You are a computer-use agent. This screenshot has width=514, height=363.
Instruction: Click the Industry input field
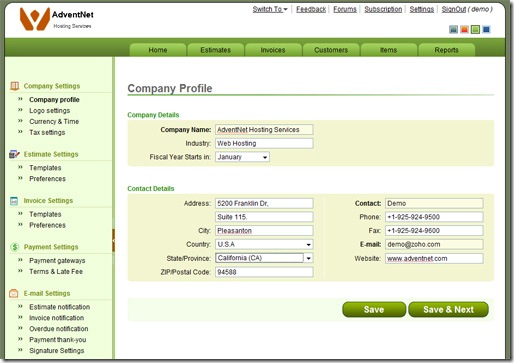coord(264,143)
